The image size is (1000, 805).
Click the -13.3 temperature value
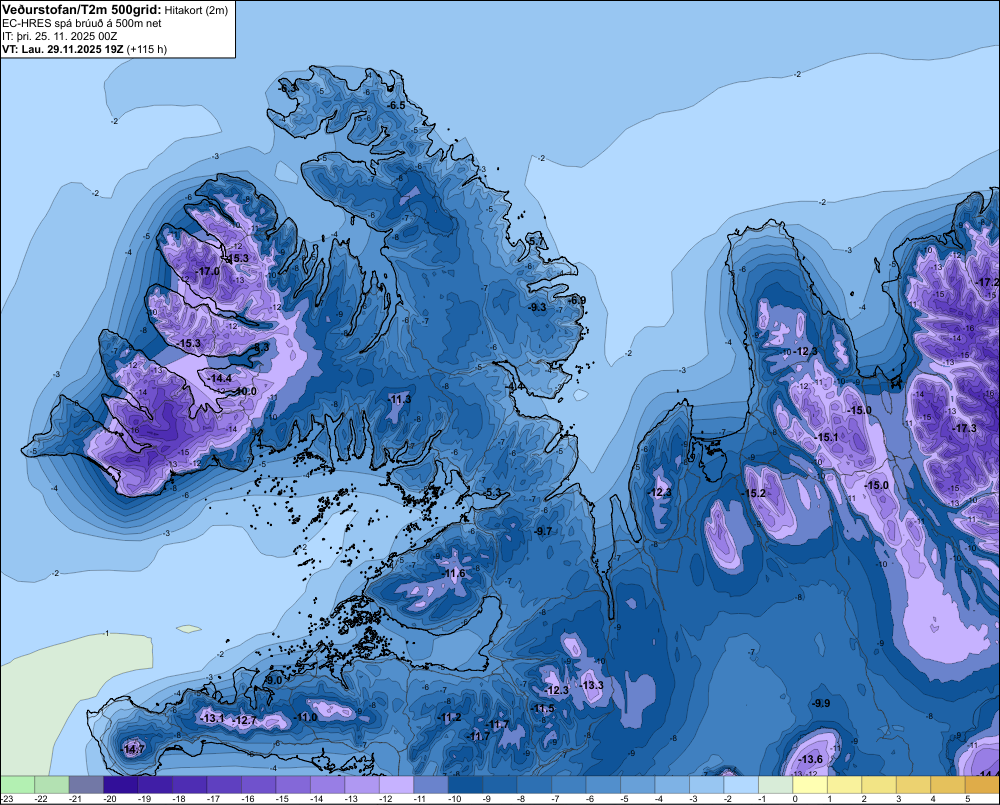[591, 685]
